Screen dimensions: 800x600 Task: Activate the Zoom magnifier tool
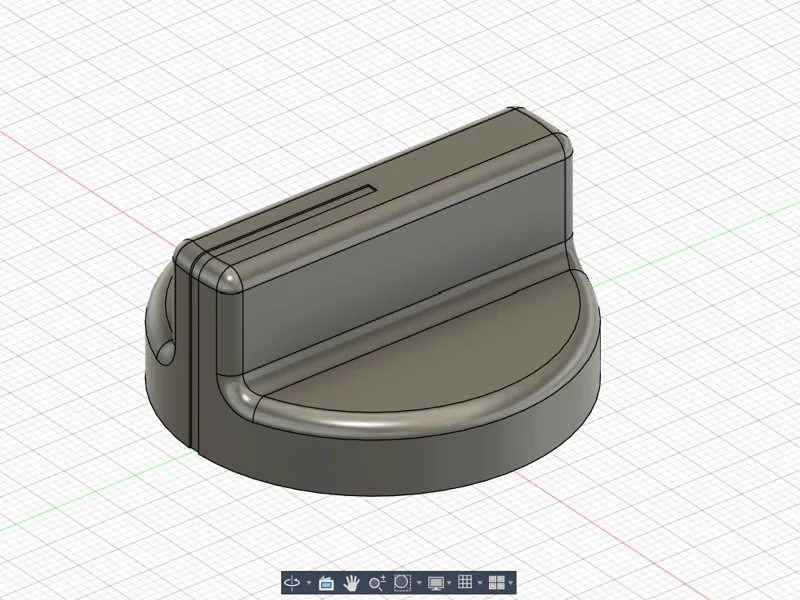[377, 582]
